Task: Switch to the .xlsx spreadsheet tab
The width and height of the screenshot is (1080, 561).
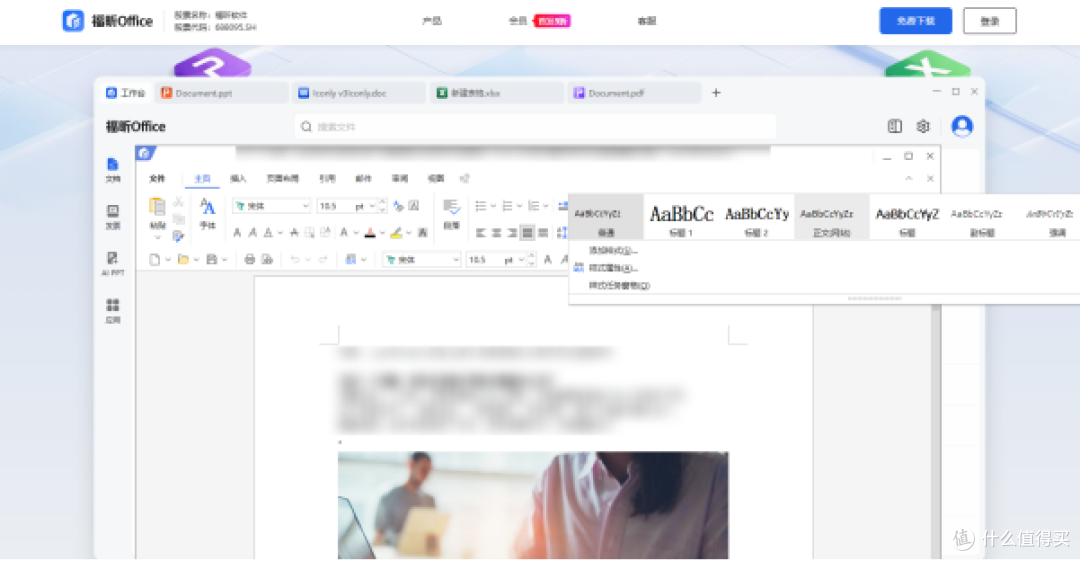Action: pos(497,93)
